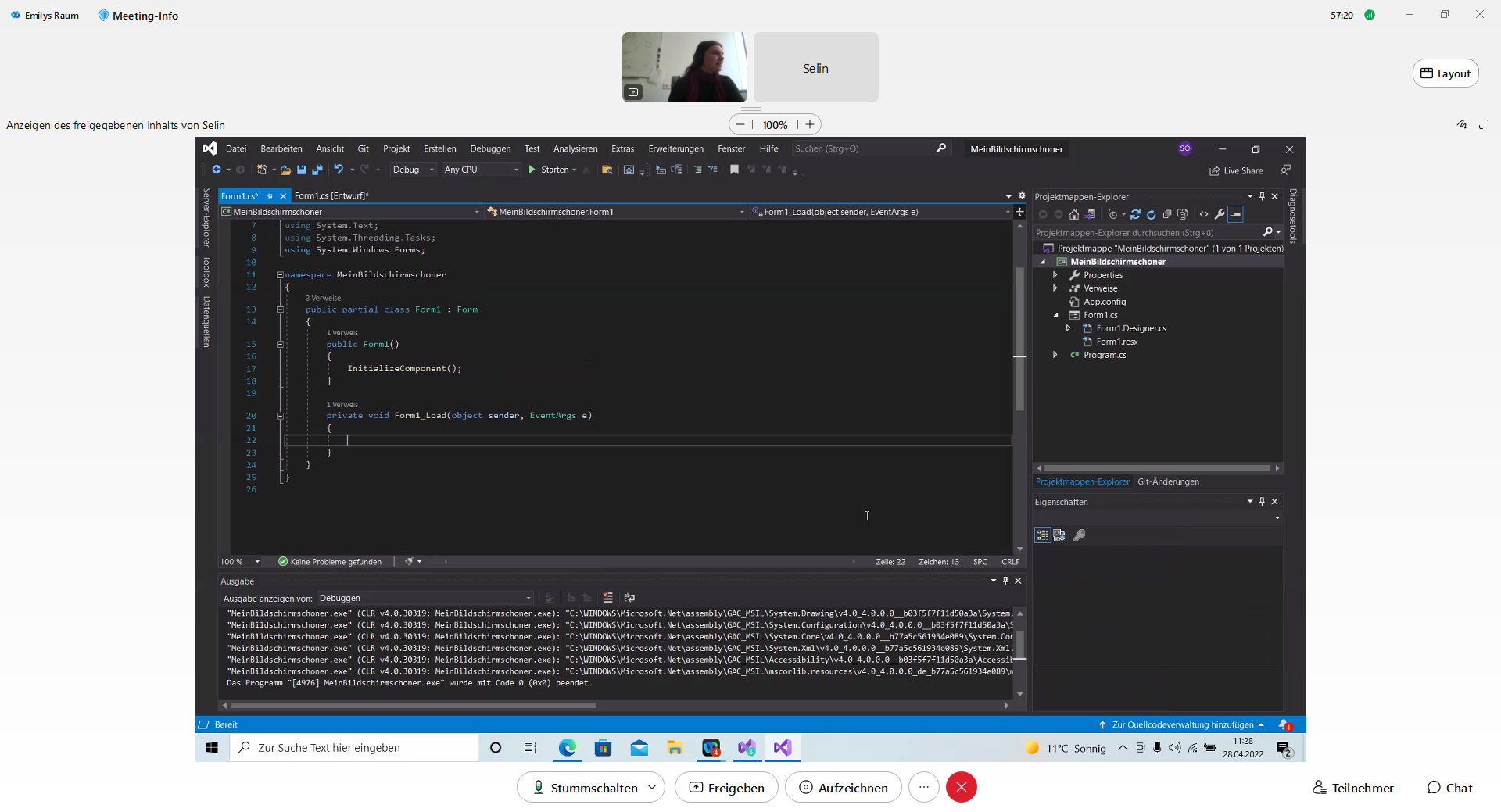
Task: Open the Datei menu
Action: point(236,149)
